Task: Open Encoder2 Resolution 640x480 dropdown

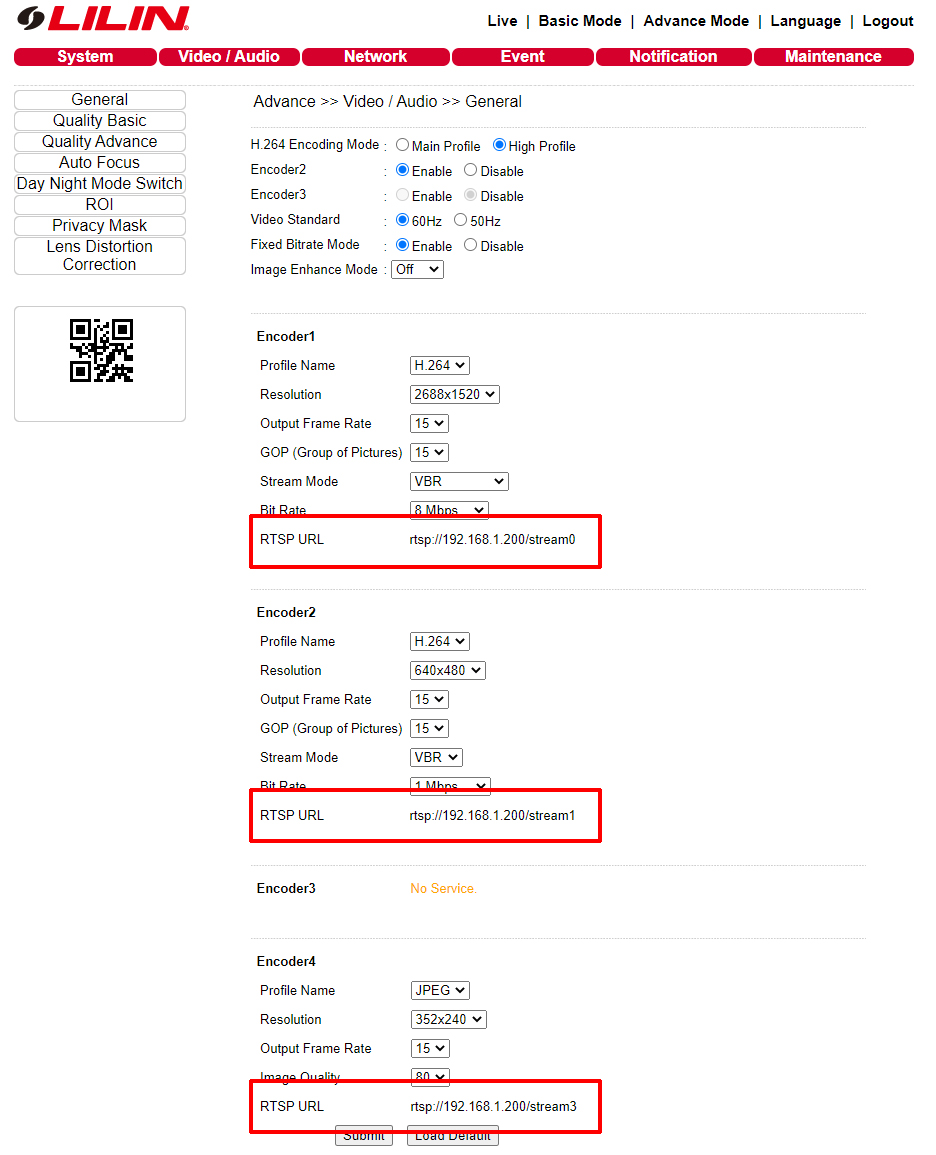Action: (448, 671)
